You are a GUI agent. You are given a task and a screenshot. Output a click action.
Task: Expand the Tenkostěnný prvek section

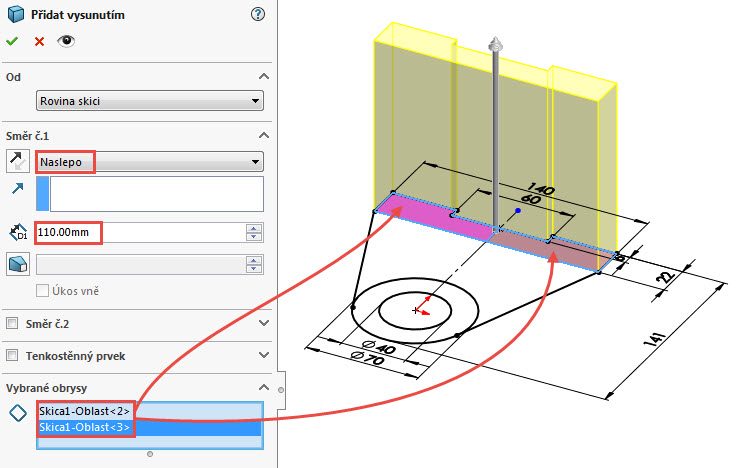pyautogui.click(x=264, y=355)
